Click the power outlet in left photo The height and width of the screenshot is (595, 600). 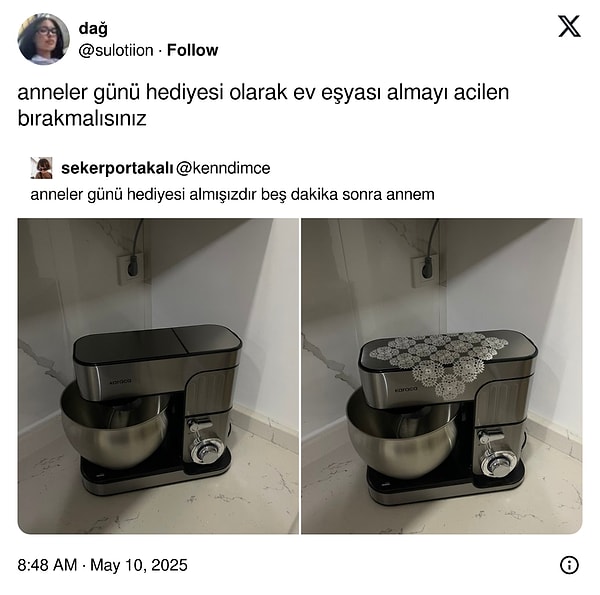[x=131, y=268]
